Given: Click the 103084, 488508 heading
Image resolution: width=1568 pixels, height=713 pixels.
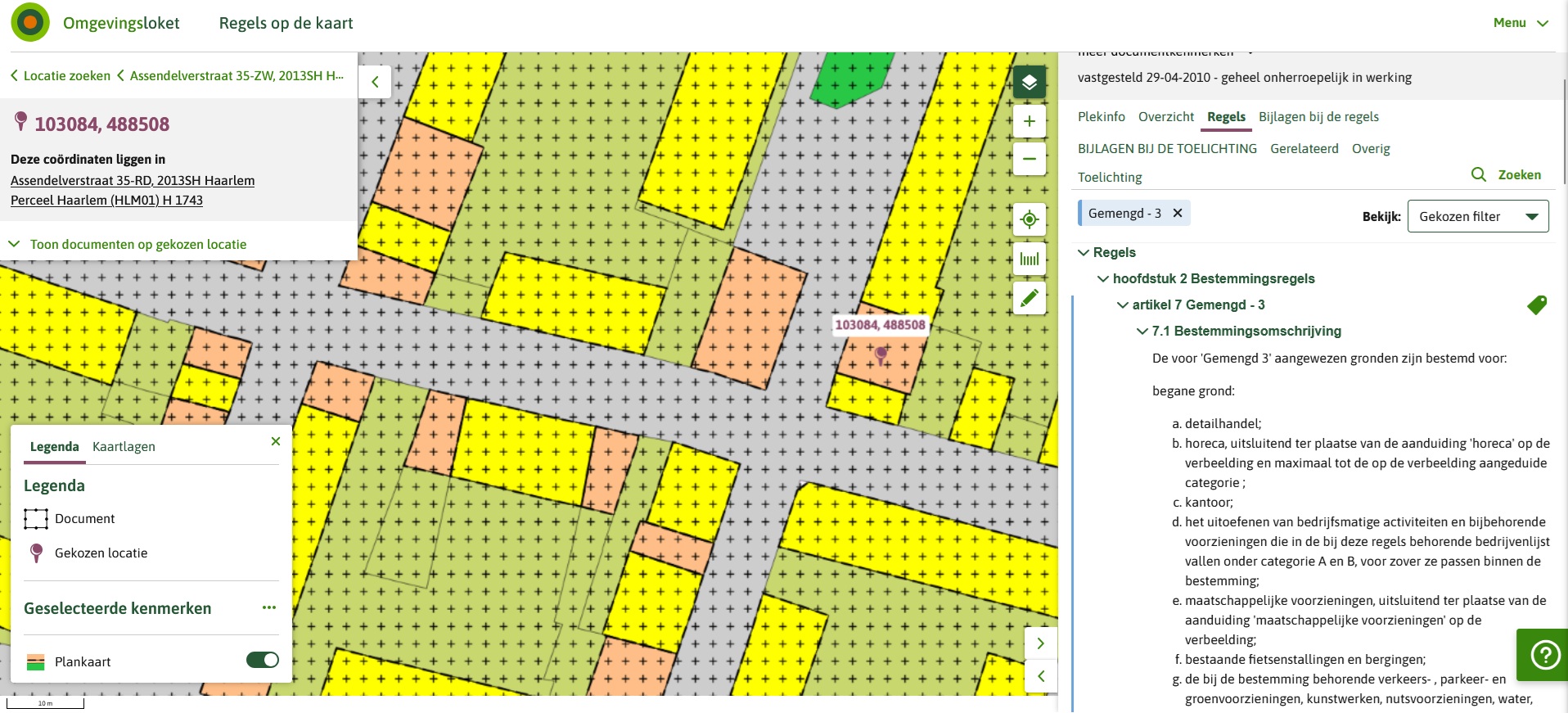Looking at the screenshot, I should 102,124.
